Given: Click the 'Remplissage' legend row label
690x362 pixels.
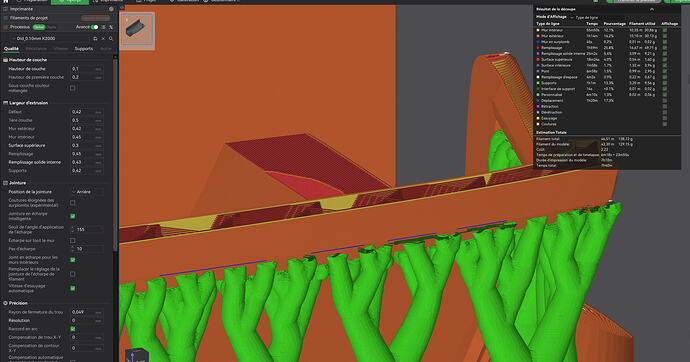Looking at the screenshot, I should tap(551, 48).
